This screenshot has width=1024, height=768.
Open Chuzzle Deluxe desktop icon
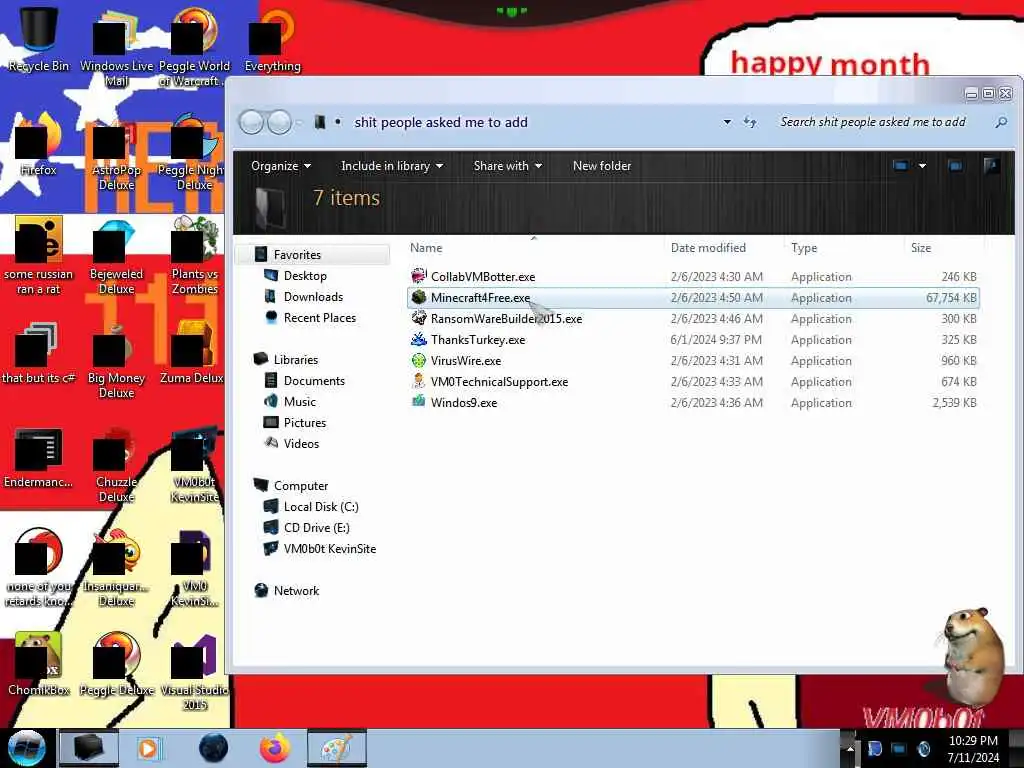point(116,465)
